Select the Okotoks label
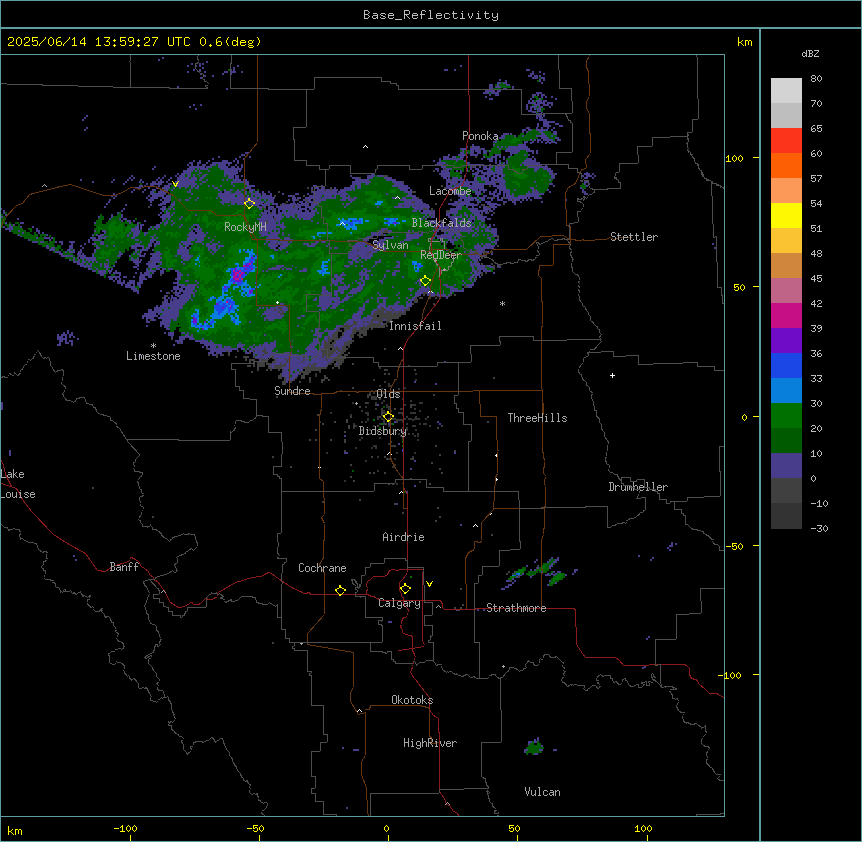The width and height of the screenshot is (862, 842). [412, 700]
